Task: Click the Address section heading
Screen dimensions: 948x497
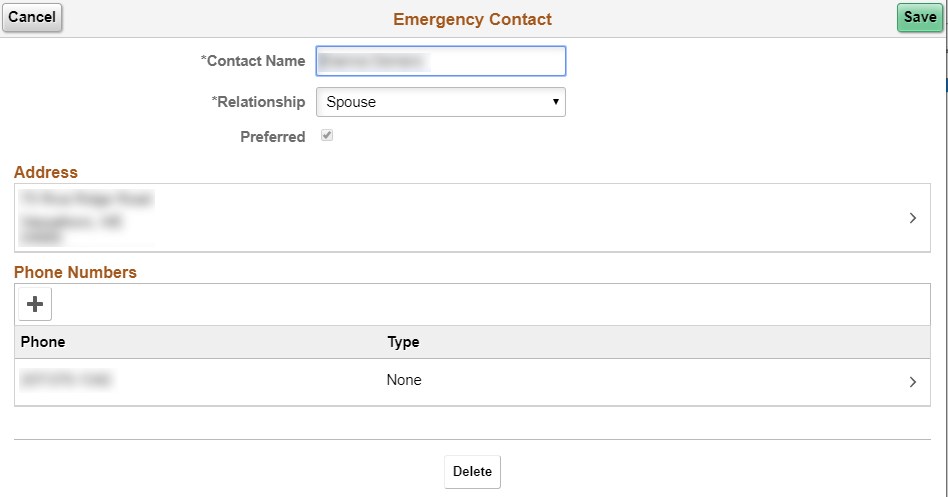Action: coord(46,172)
